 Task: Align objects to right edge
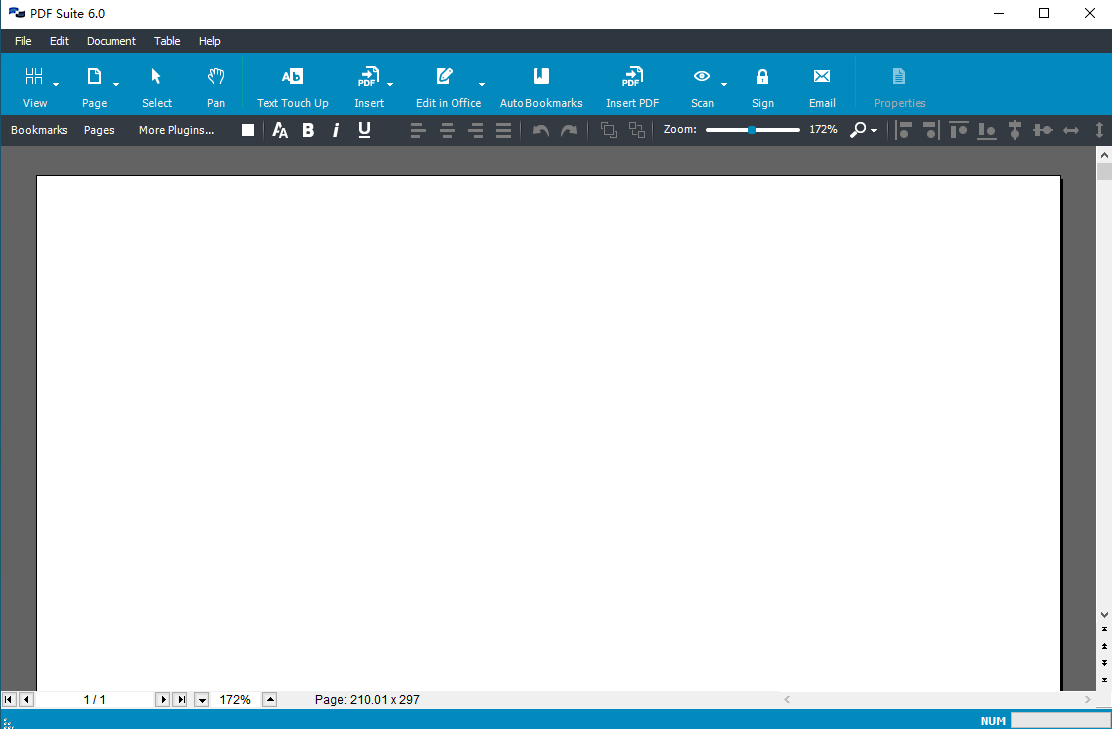[931, 130]
